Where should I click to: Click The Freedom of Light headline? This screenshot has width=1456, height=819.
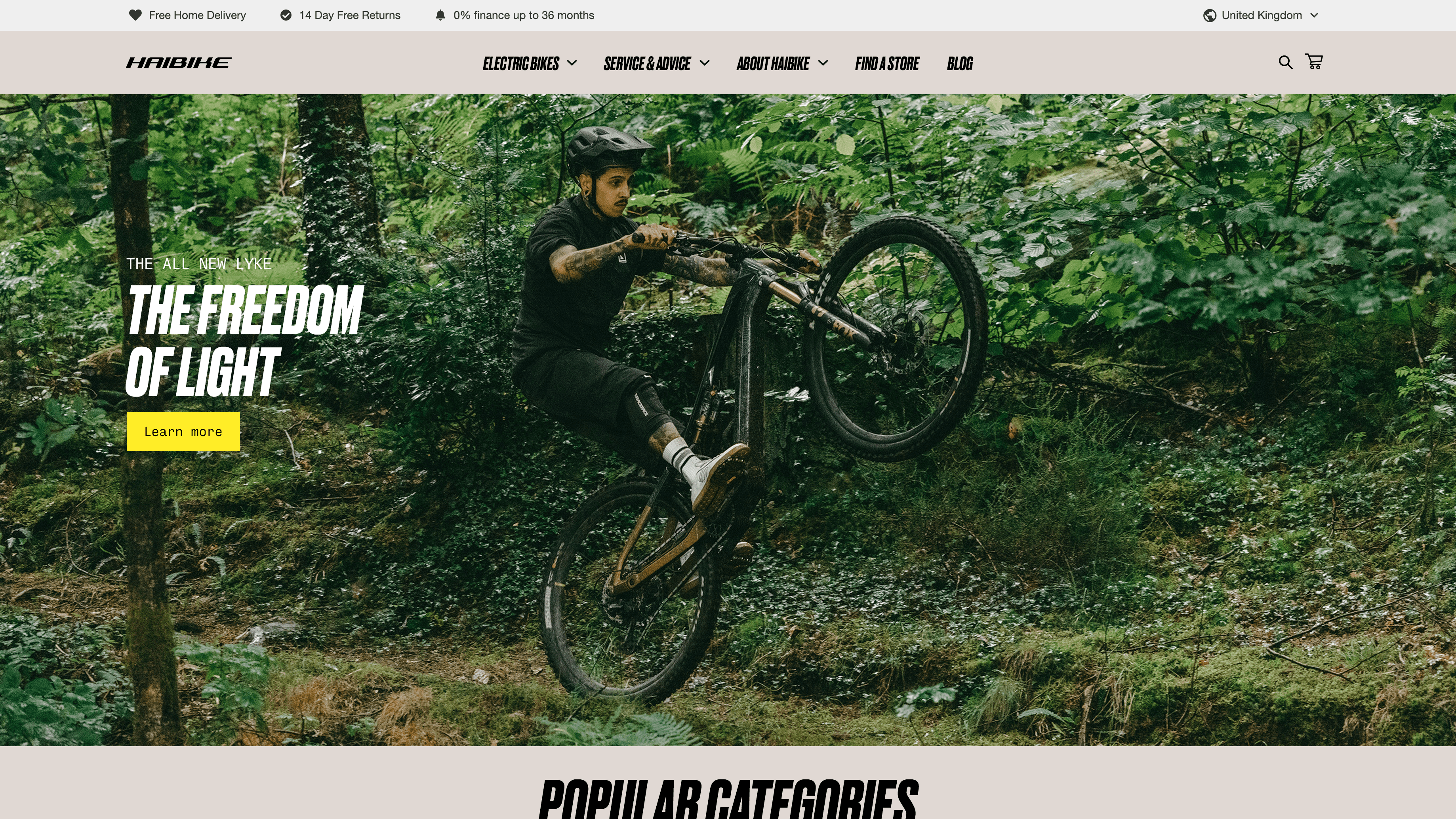tap(244, 340)
